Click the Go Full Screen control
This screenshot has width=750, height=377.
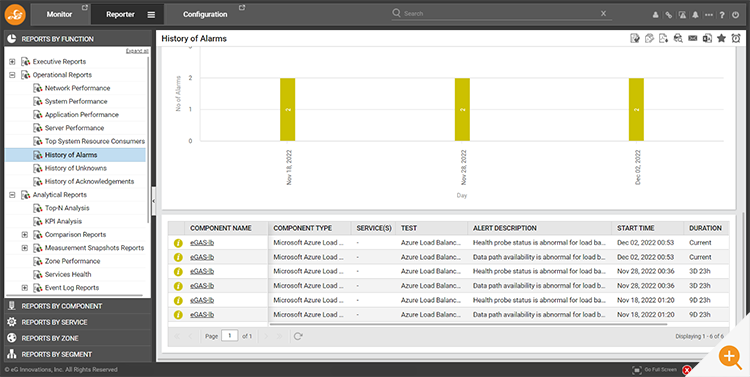(x=655, y=370)
